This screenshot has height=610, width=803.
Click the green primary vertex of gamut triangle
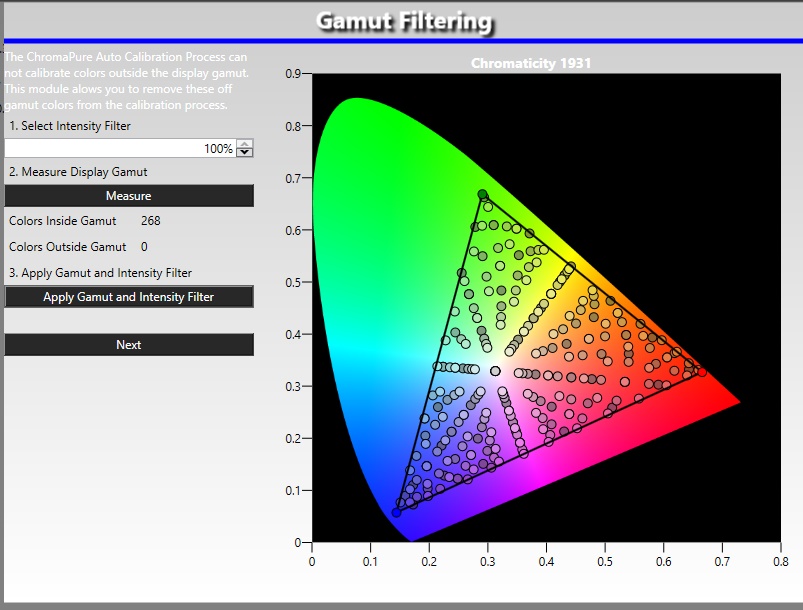click(482, 195)
